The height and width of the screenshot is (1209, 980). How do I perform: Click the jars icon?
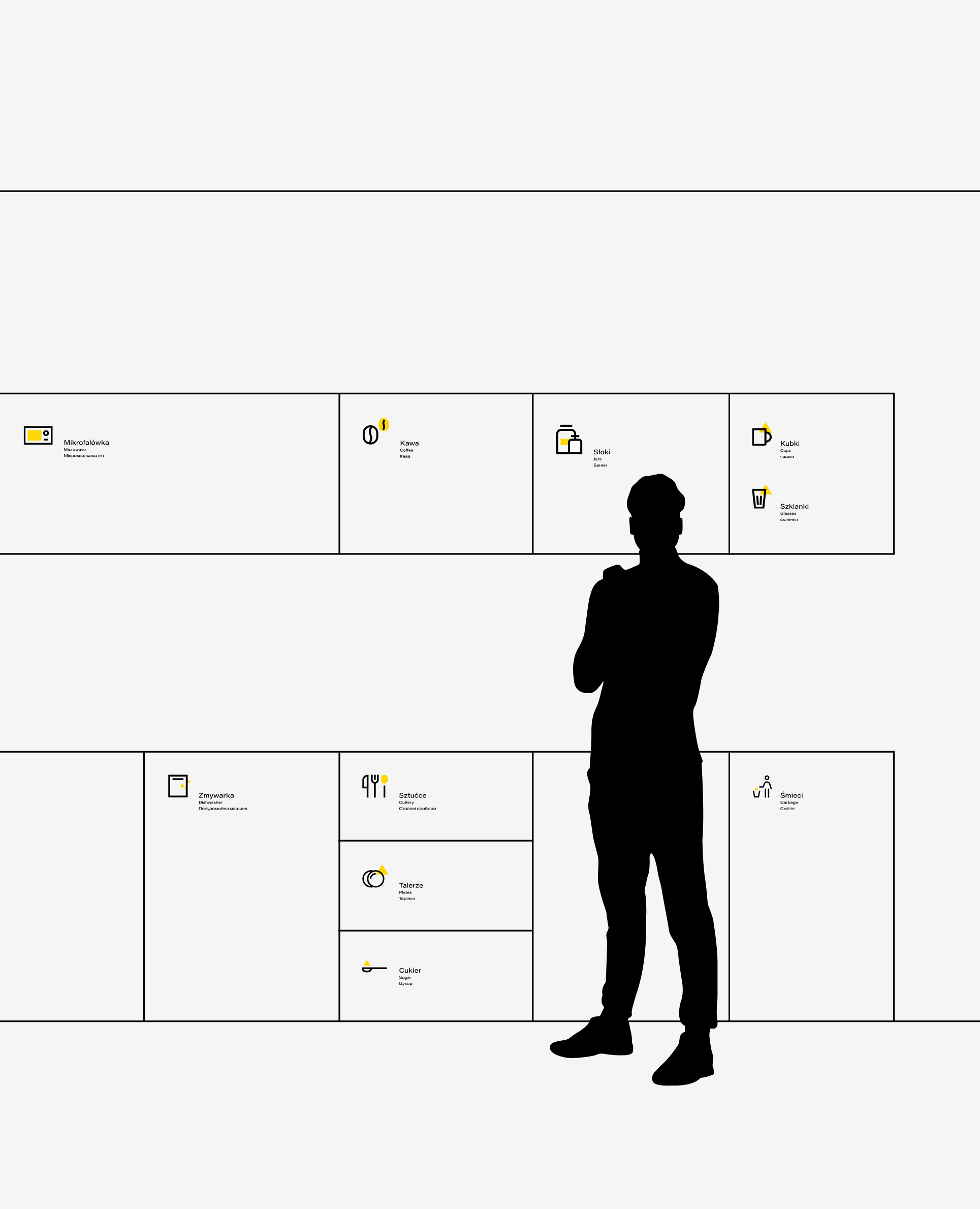pos(569,439)
